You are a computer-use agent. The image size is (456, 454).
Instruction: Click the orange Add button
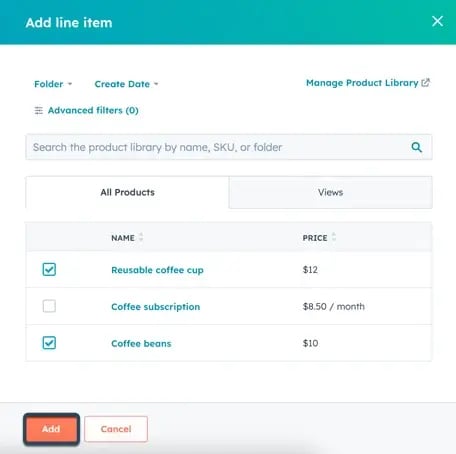coord(51,429)
